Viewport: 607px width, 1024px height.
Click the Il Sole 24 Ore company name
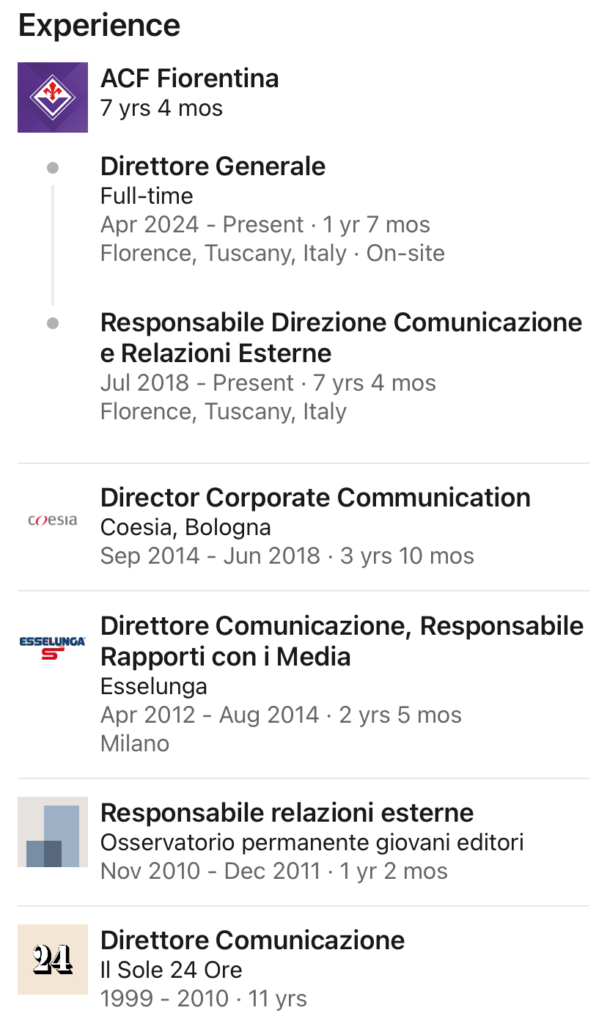[x=170, y=970]
